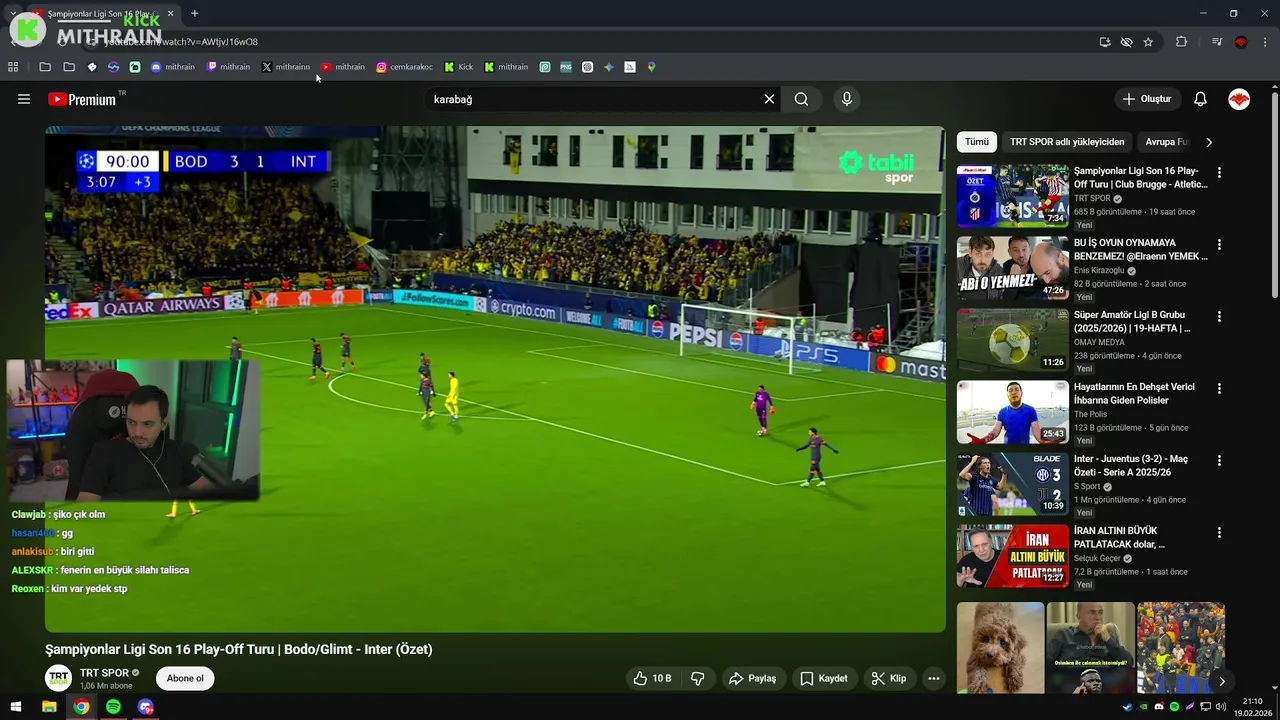
Task: Open the bookmarks apps grid icon
Action: pyautogui.click(x=13, y=67)
